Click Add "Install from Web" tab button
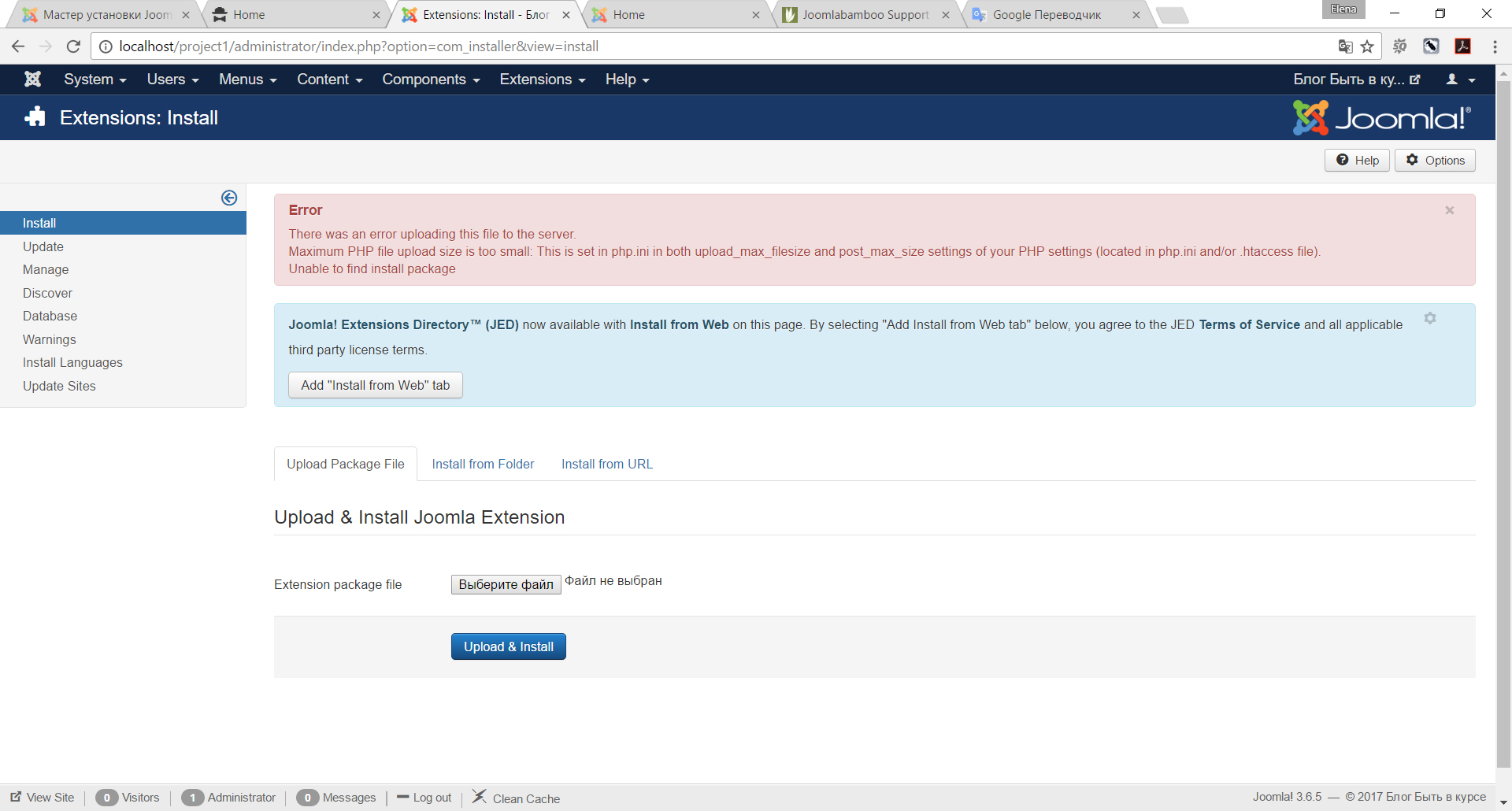This screenshot has width=1512, height=811. coord(376,385)
